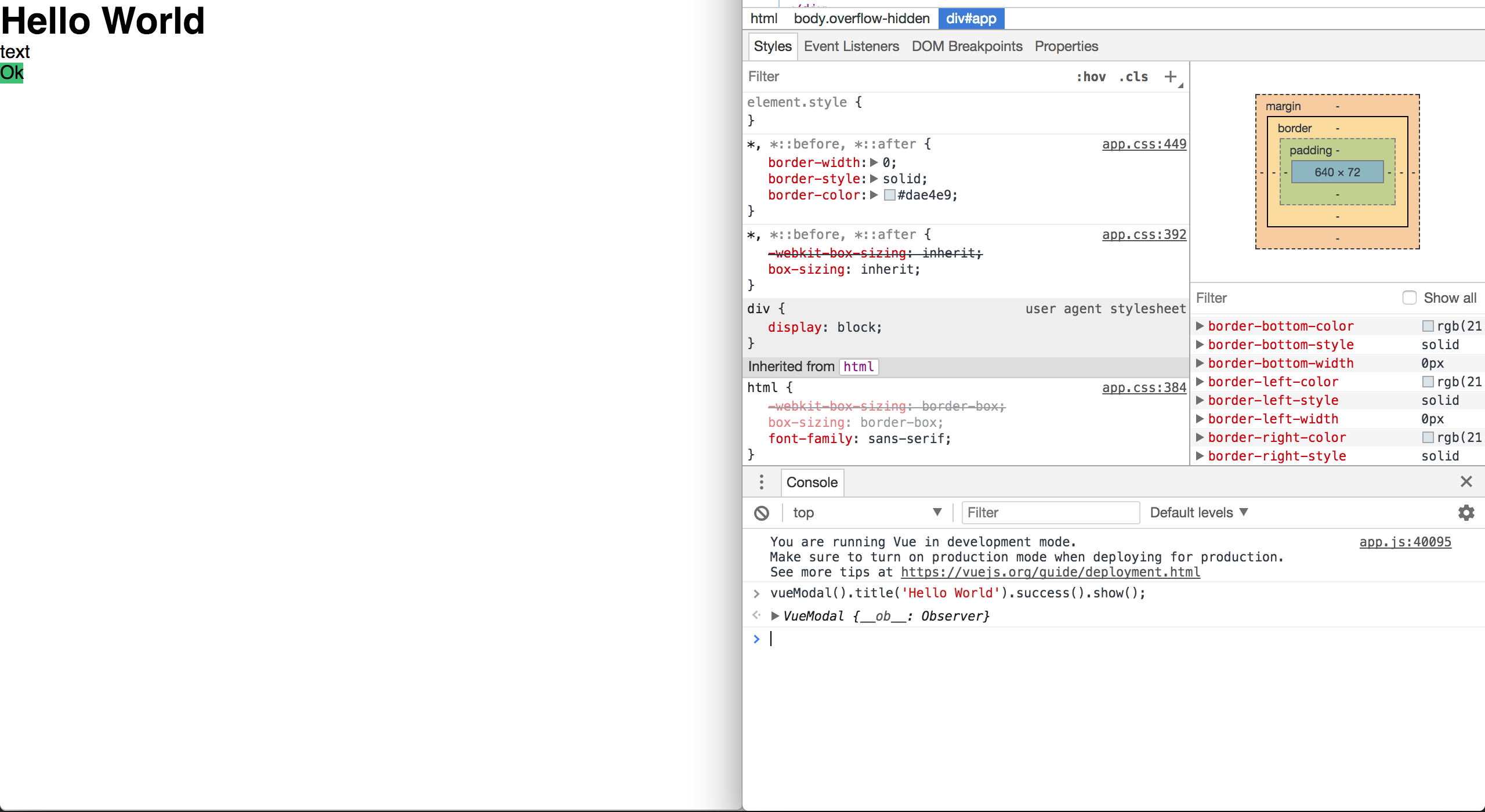Expand border-style shorthand triangle
The height and width of the screenshot is (812, 1485).
coord(874,179)
